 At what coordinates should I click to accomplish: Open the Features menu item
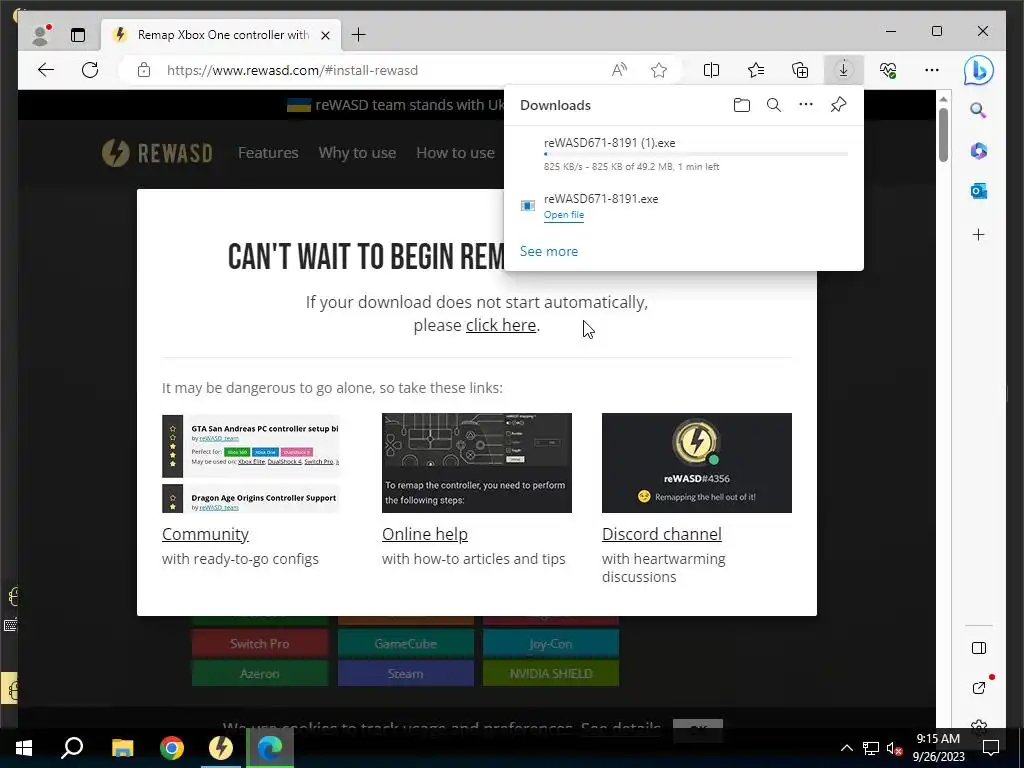click(x=268, y=153)
